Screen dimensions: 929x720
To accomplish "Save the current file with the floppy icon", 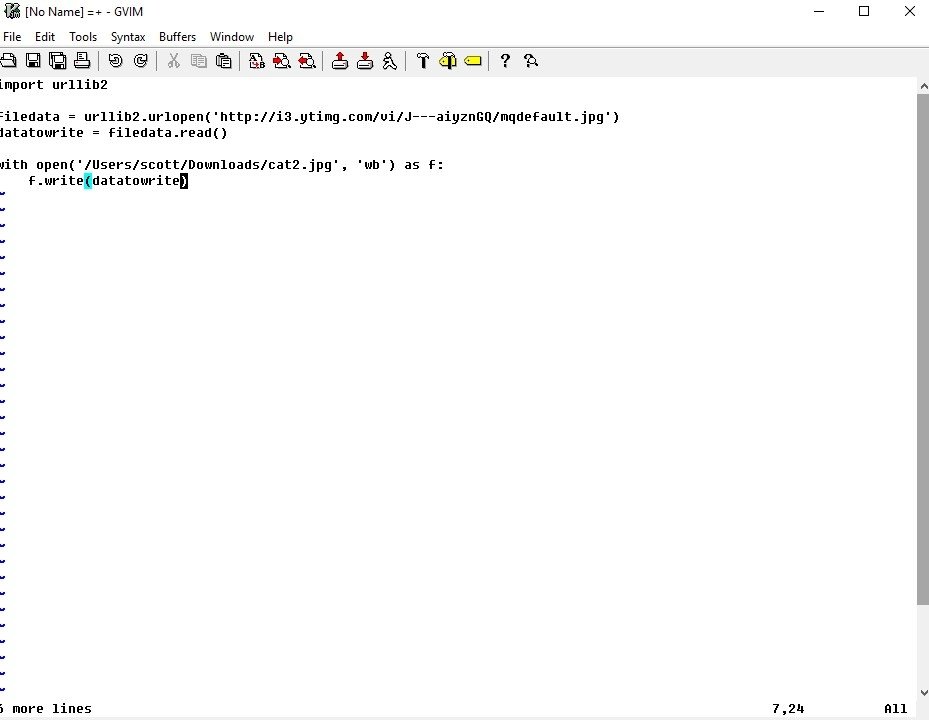I will (x=33, y=60).
